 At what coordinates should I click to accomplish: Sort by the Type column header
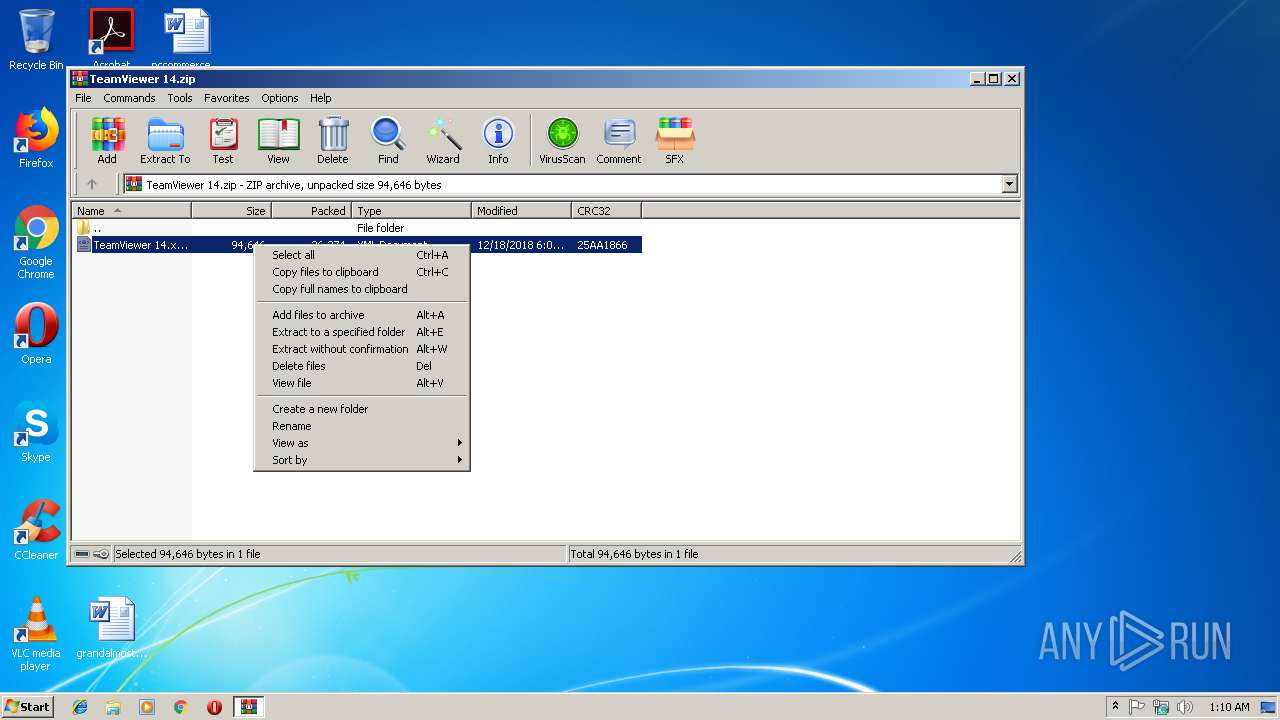411,211
